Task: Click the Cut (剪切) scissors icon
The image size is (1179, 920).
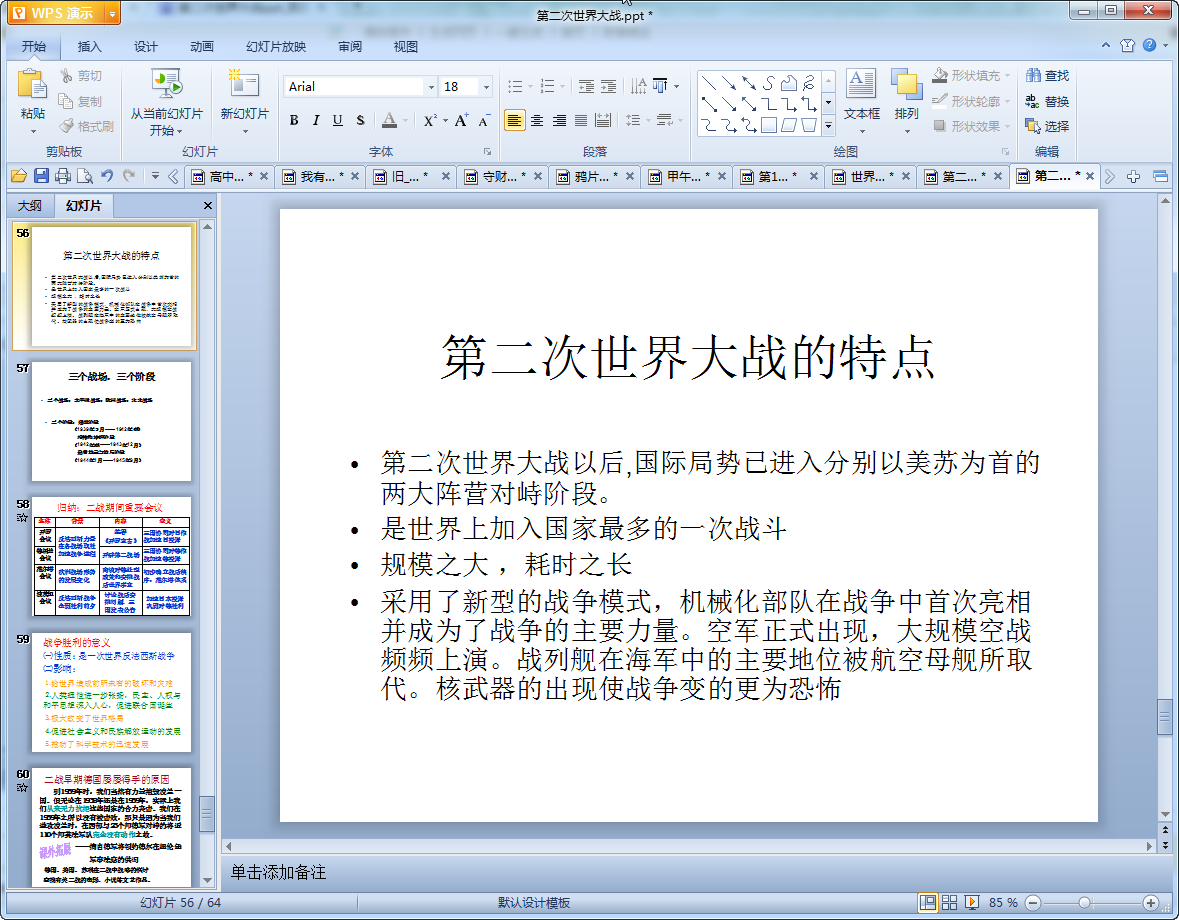Action: [66, 75]
